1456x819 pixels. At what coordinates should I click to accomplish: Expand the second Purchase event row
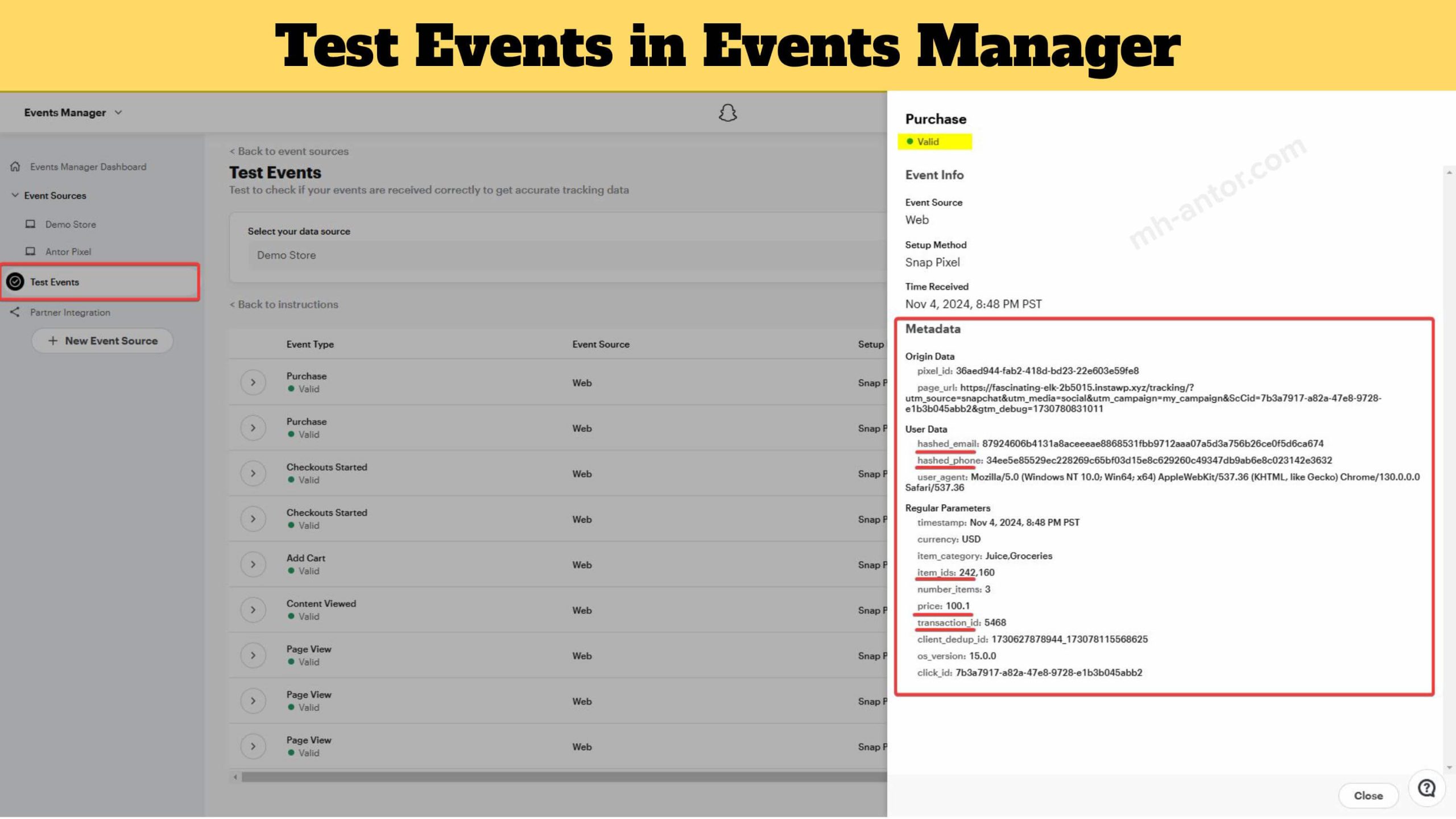[x=253, y=428]
